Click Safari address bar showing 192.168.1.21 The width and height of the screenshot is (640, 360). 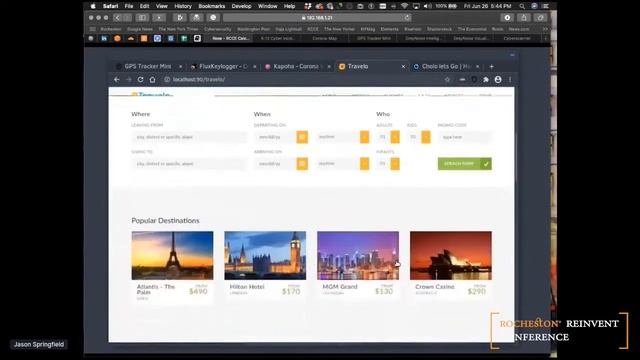coord(317,18)
